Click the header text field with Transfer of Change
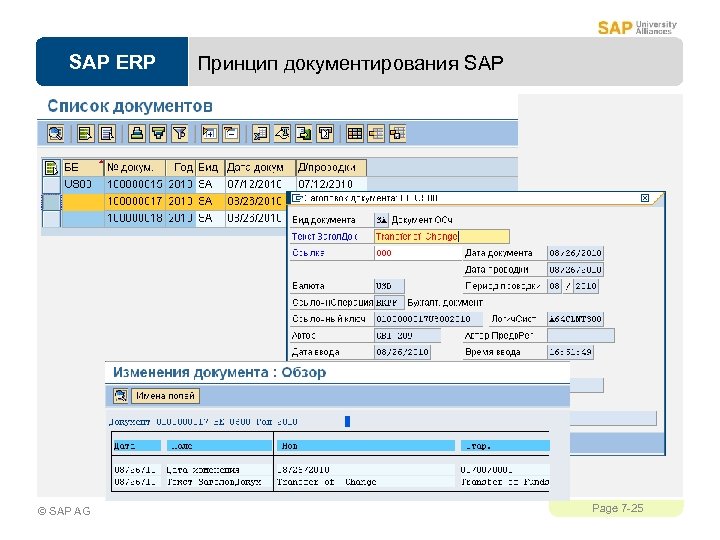This screenshot has width=720, height=540. [x=442, y=236]
